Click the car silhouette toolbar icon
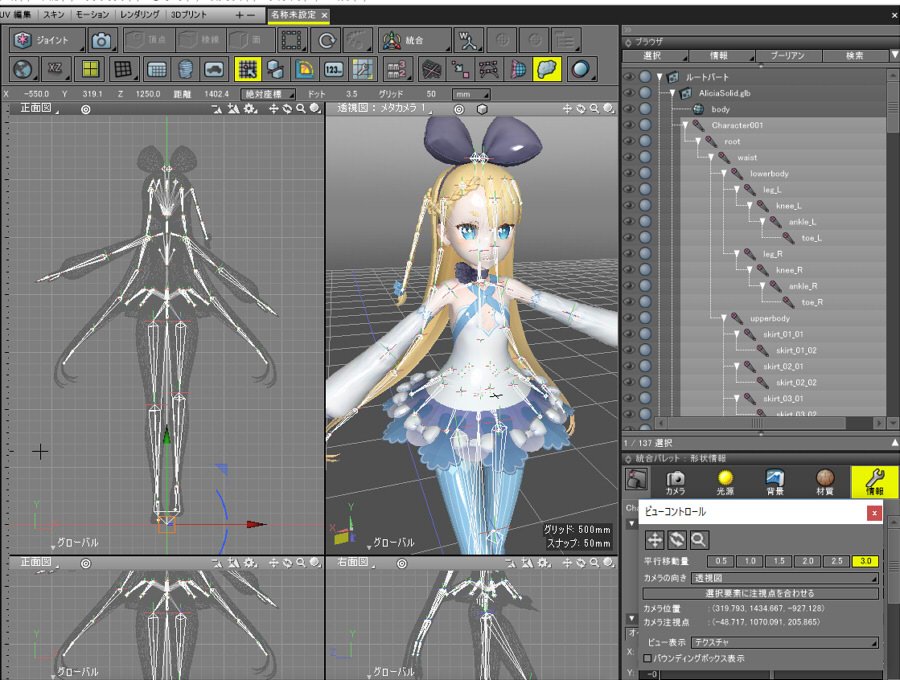 (x=214, y=69)
